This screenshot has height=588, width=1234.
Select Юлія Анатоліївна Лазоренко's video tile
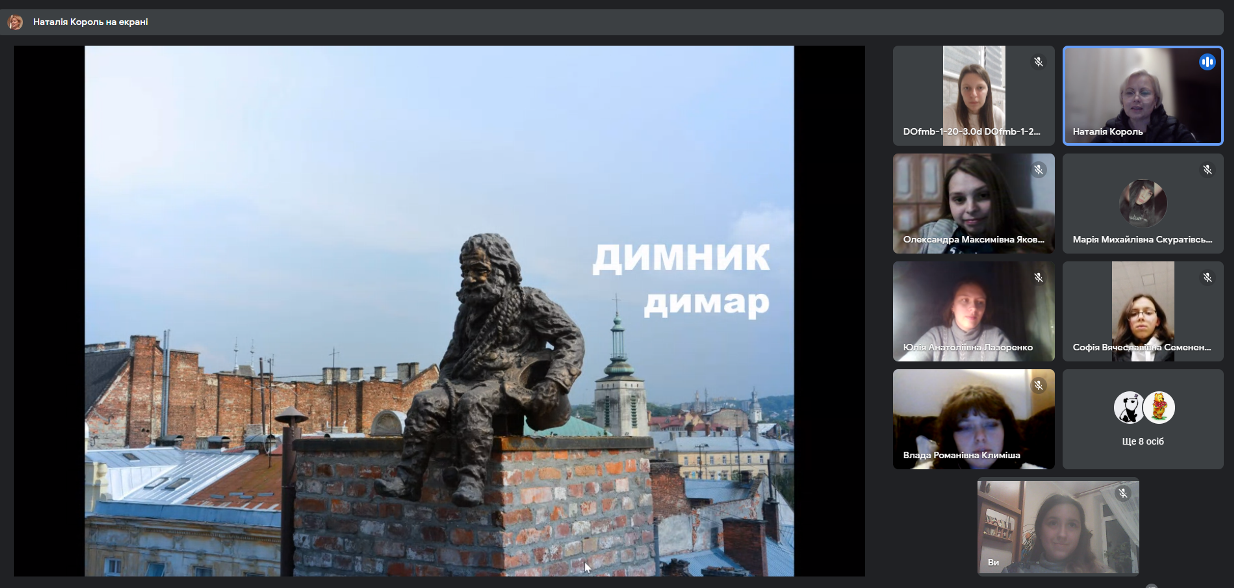point(974,312)
